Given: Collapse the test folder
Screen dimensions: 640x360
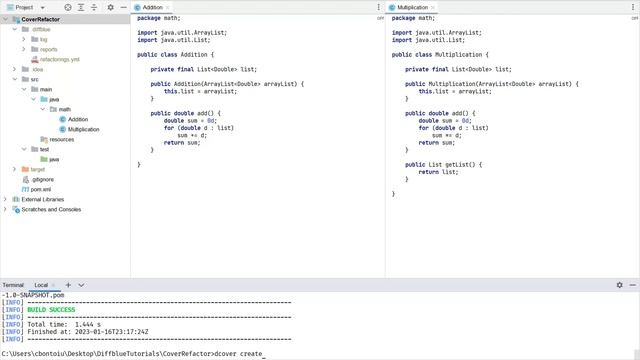Looking at the screenshot, I should 24,149.
